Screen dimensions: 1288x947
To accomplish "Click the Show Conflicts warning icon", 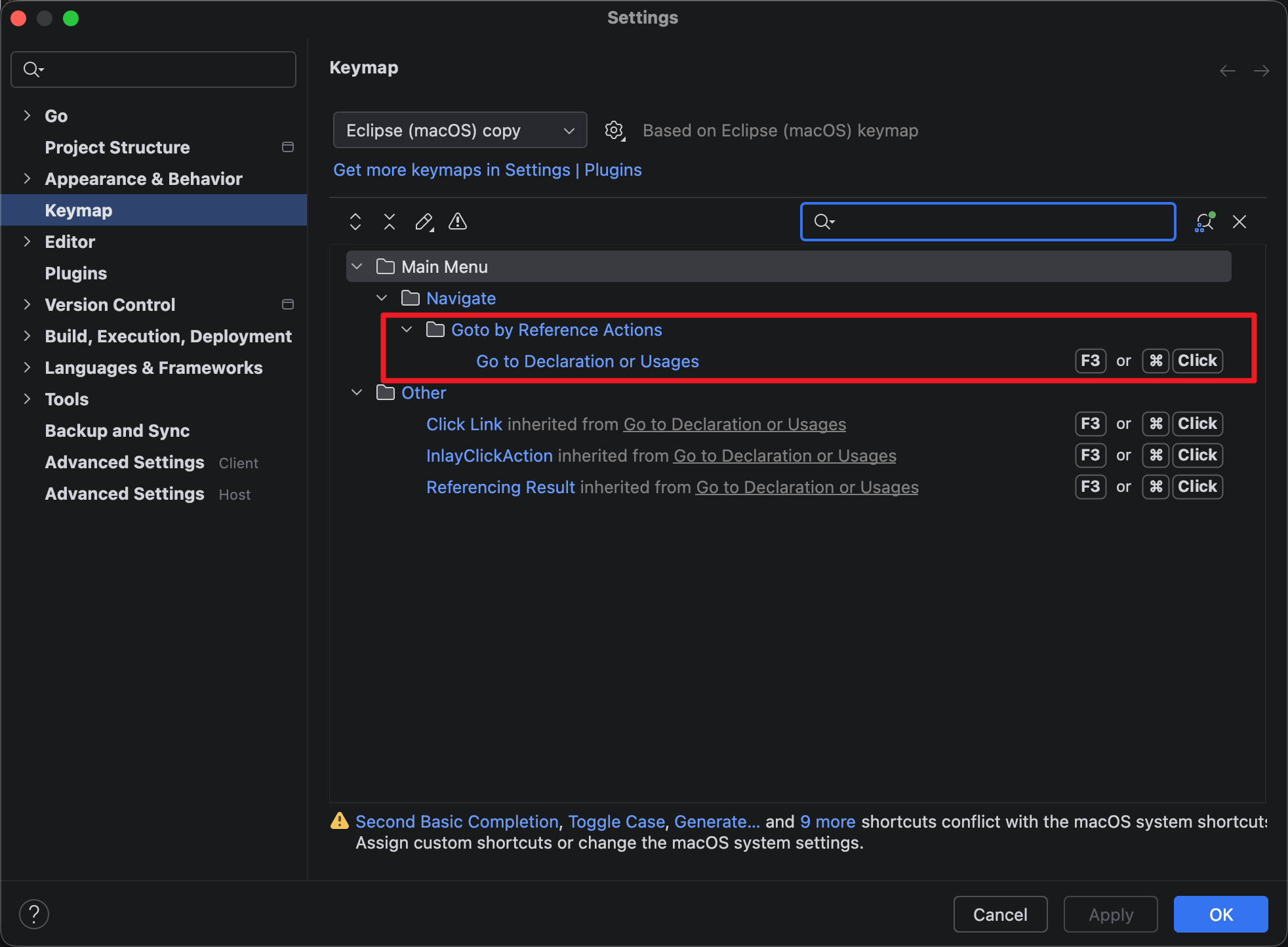I will [x=458, y=222].
